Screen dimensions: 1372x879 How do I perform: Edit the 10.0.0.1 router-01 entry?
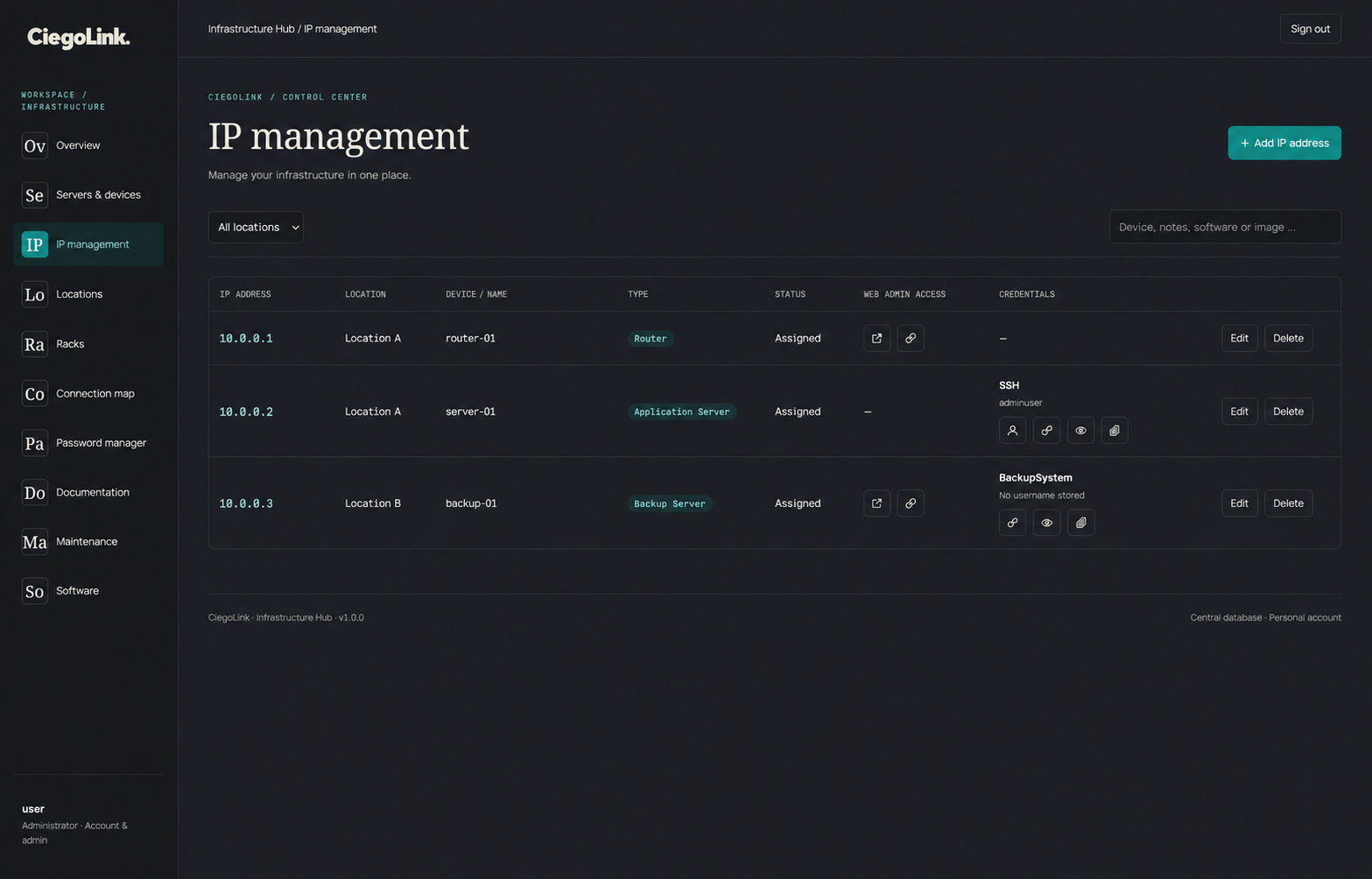(x=1239, y=338)
